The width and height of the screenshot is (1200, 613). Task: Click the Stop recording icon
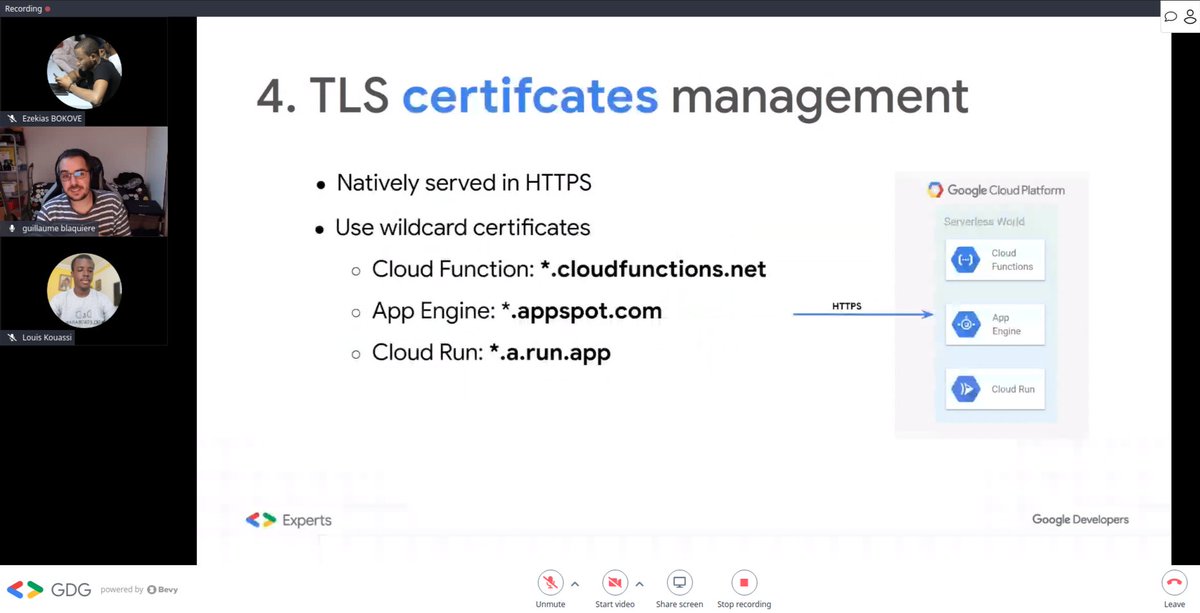coord(743,582)
